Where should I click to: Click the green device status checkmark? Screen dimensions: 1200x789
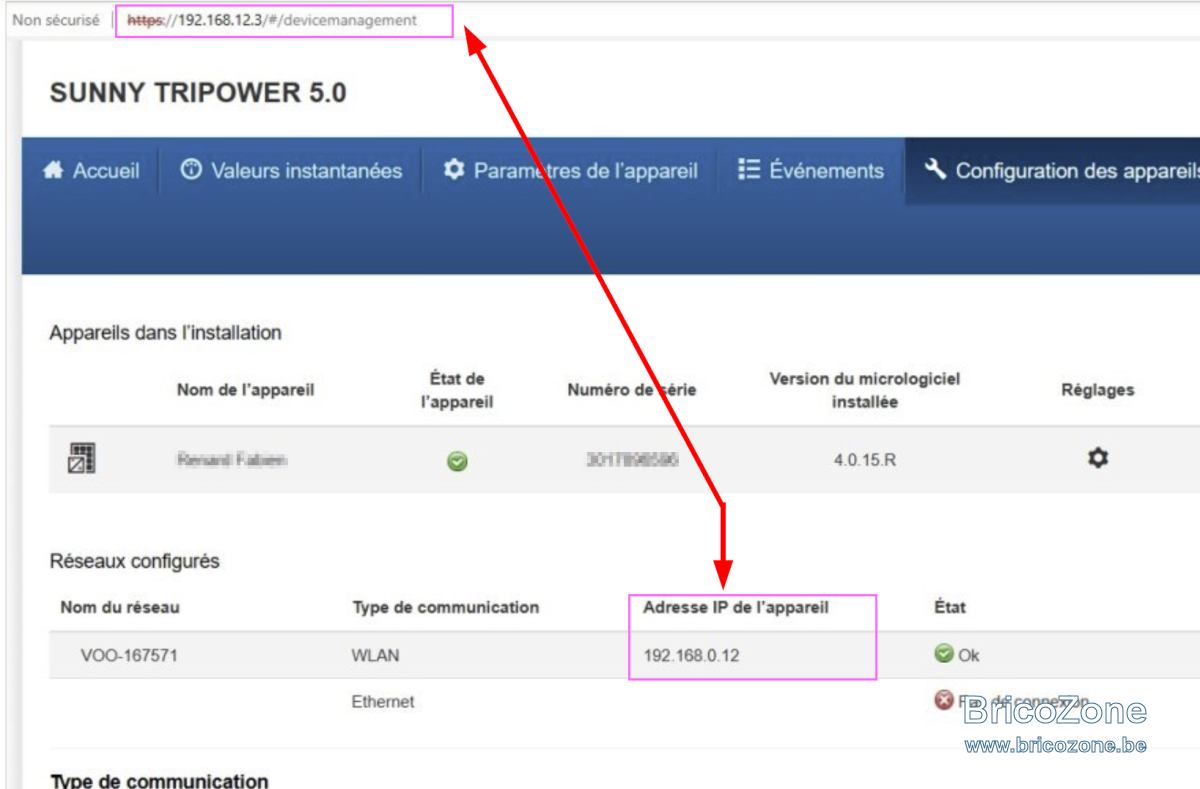457,461
